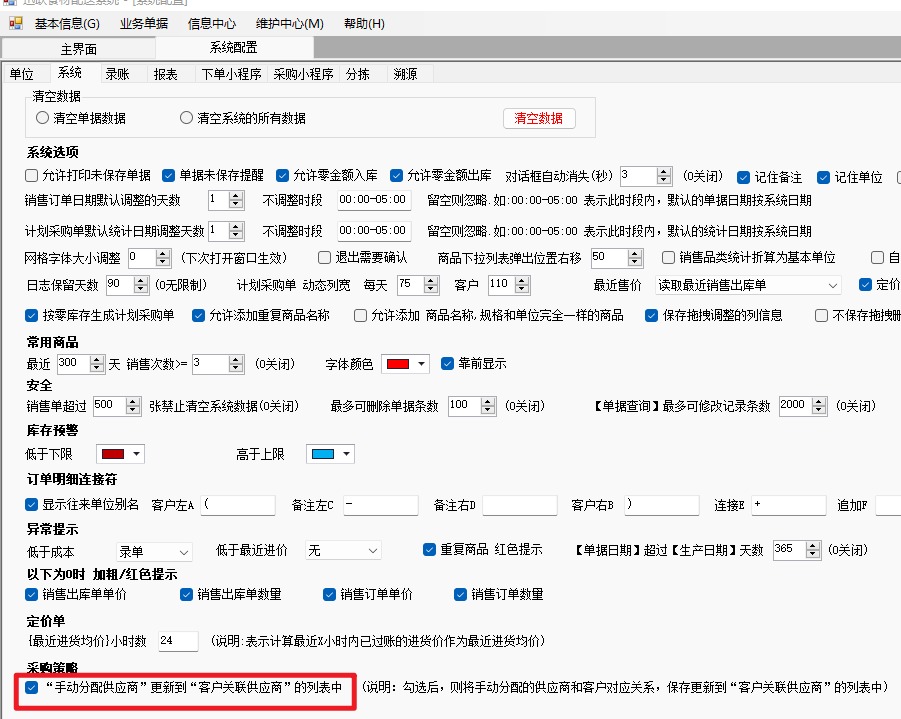Toggle 记住备注 checkbox
This screenshot has height=719, width=901.
(744, 177)
